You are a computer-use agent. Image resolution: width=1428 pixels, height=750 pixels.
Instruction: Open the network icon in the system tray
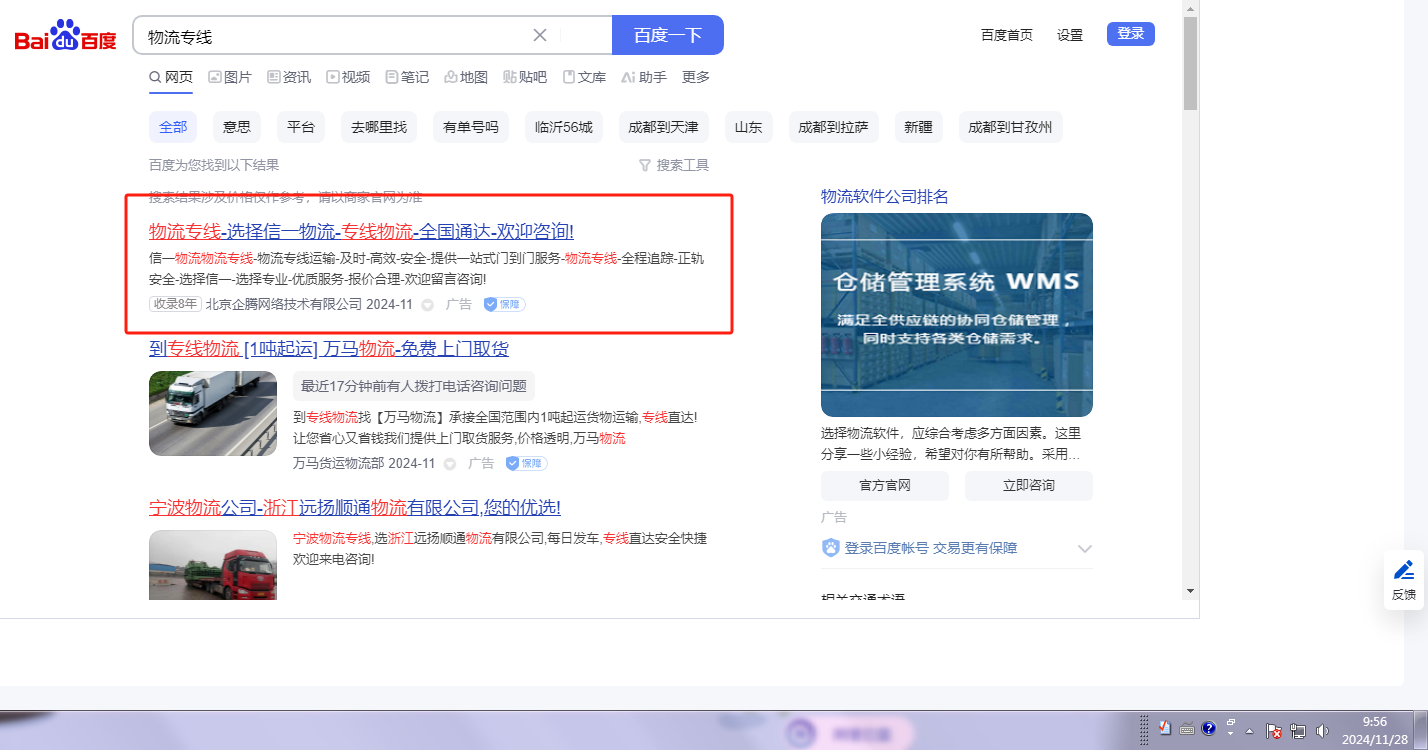(x=1298, y=730)
